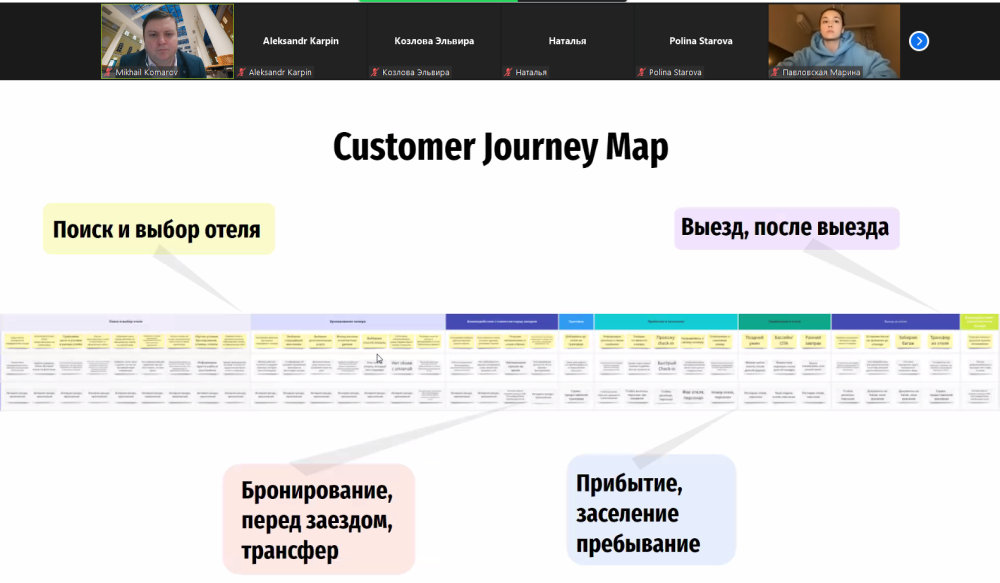Click Aleksandr Karpin's muted microphone icon
Screen dimensions: 1000x583
(x=241, y=72)
